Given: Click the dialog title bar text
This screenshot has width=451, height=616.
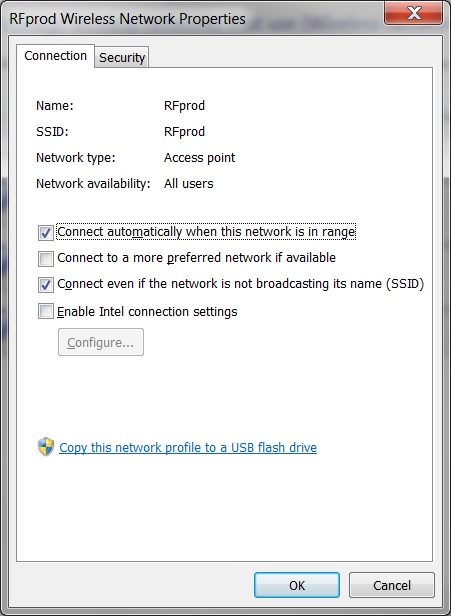Looking at the screenshot, I should tap(127, 18).
